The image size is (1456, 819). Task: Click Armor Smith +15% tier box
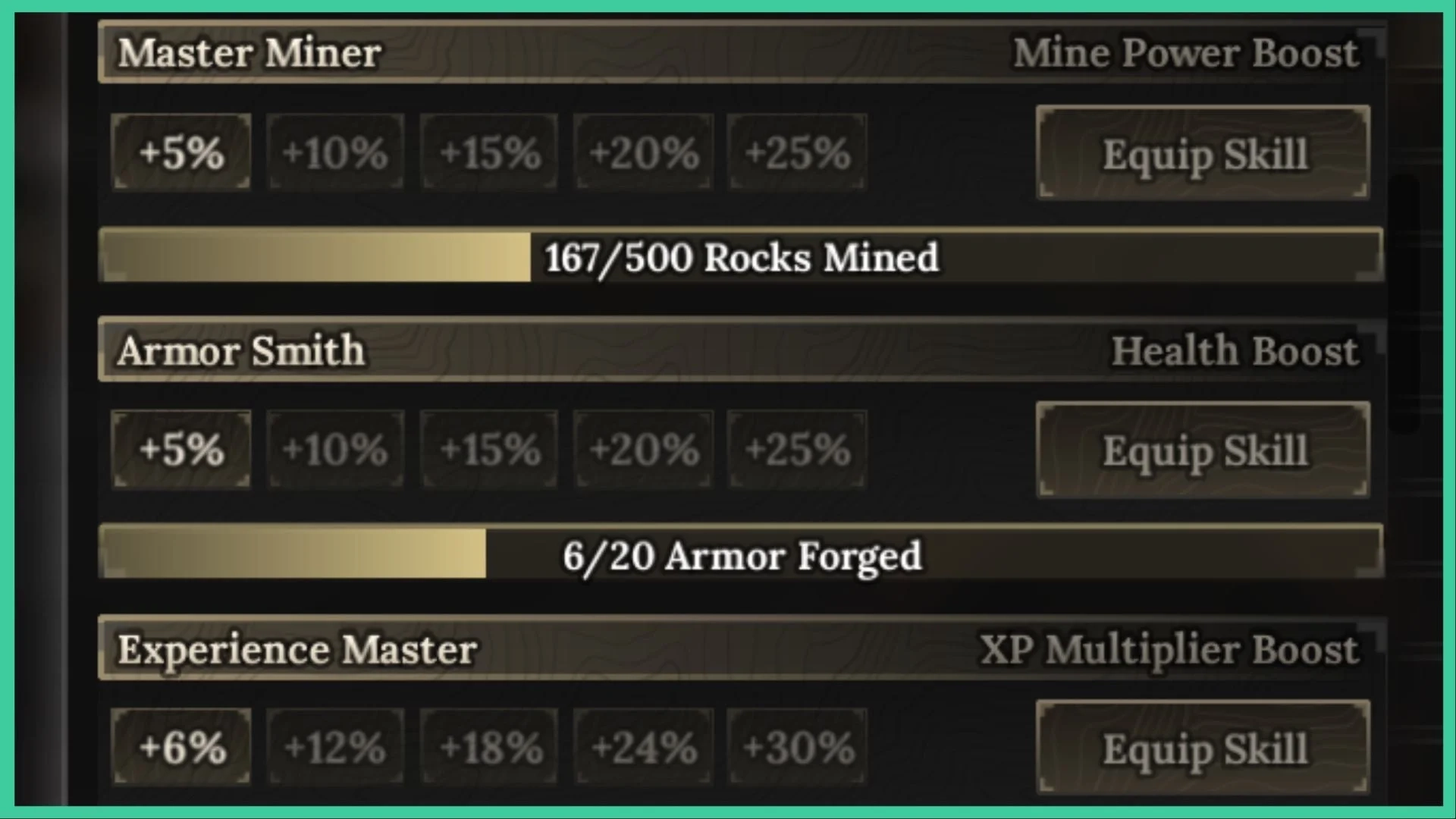coord(489,449)
